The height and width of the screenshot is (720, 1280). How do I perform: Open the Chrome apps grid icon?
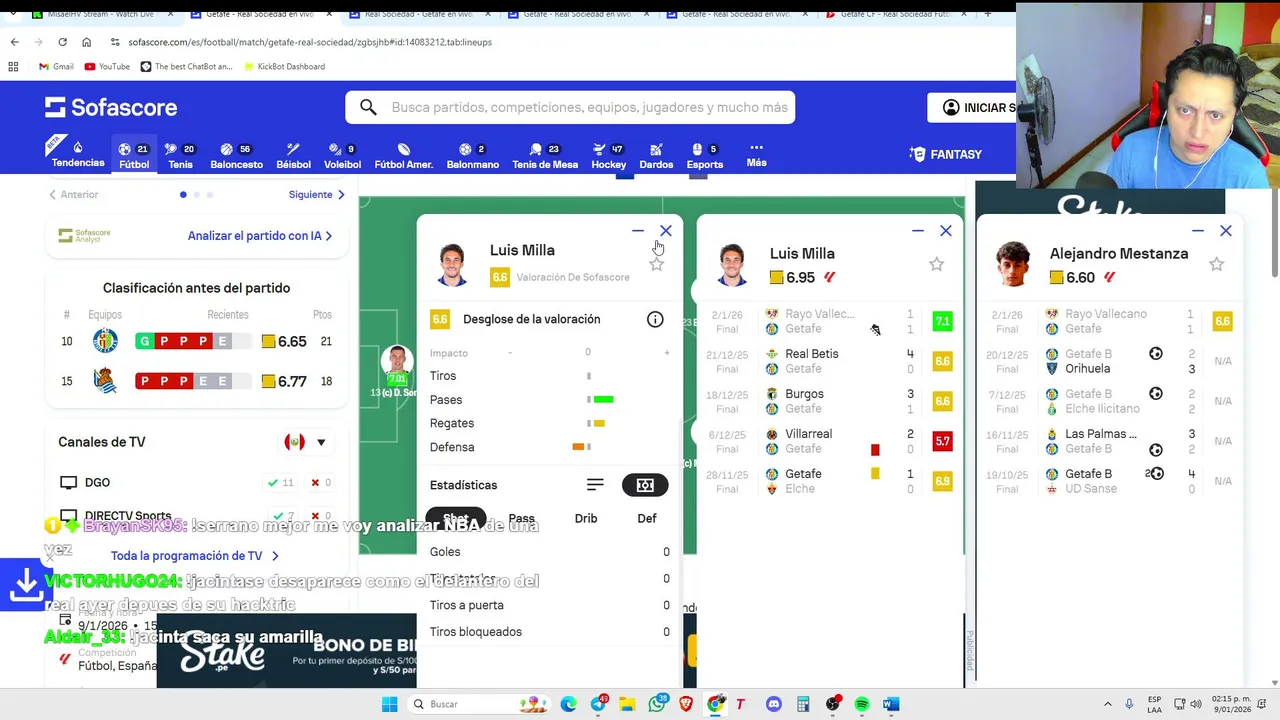point(13,66)
